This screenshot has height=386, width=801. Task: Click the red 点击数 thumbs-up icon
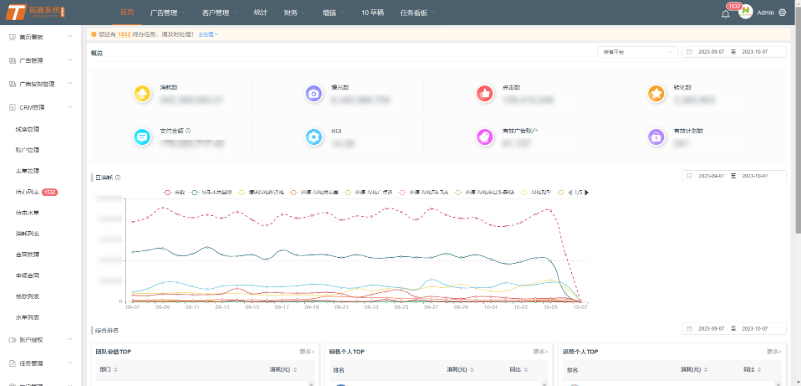click(x=485, y=93)
